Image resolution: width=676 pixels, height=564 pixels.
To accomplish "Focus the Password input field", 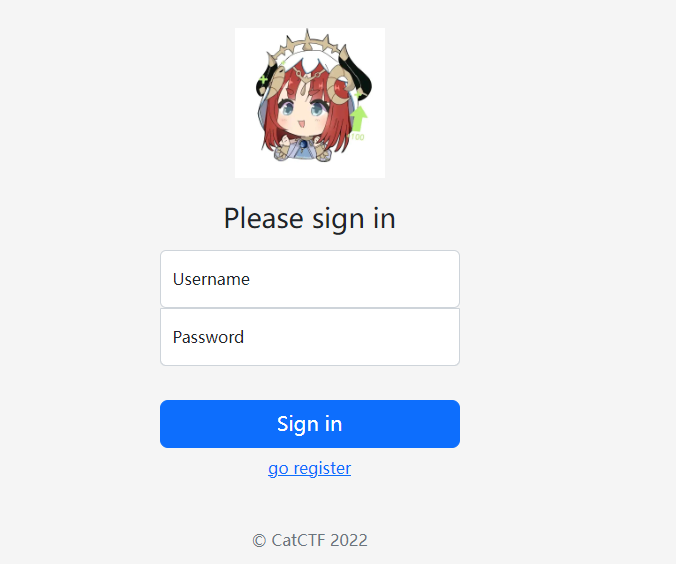I will click(310, 337).
